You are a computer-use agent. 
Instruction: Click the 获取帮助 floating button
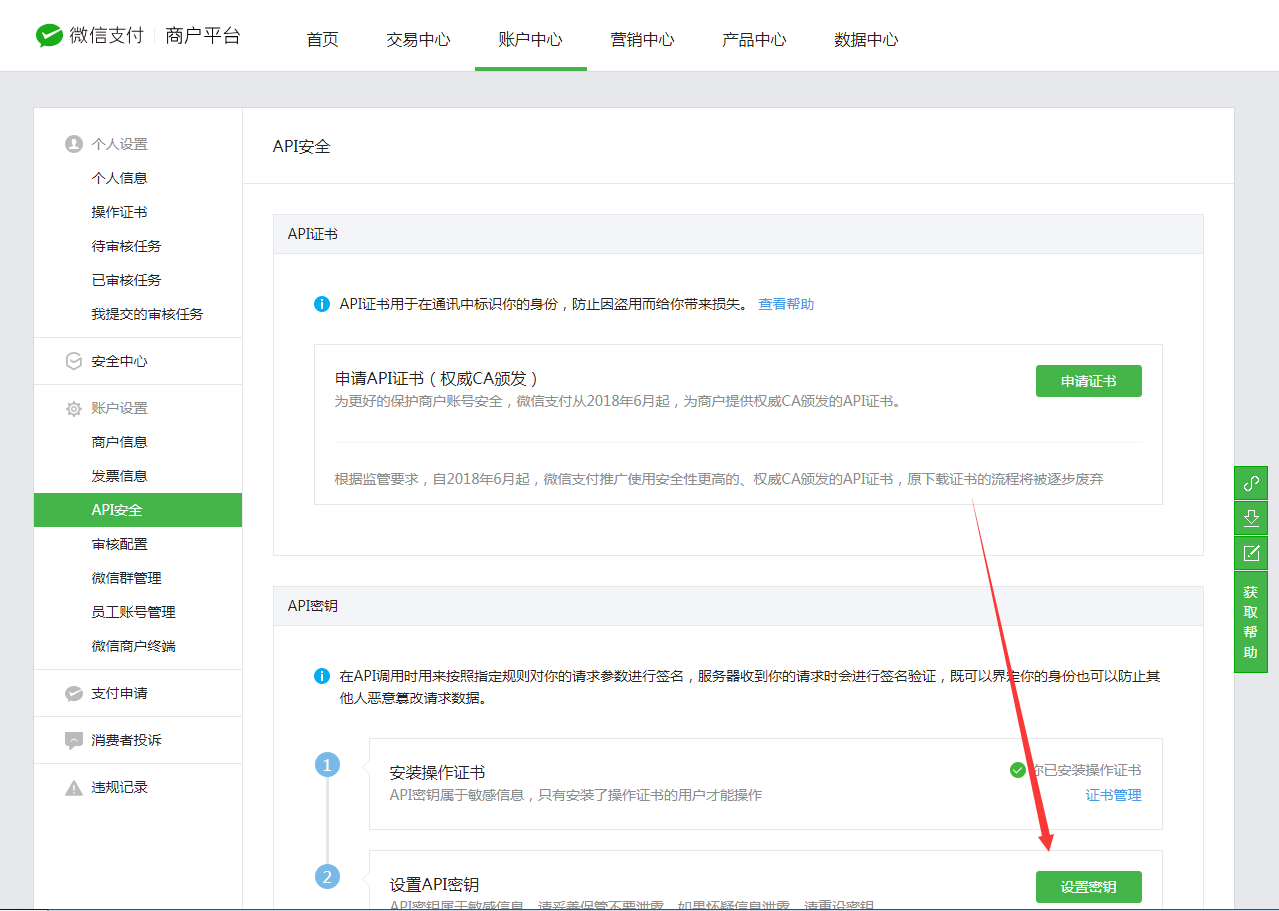1251,622
